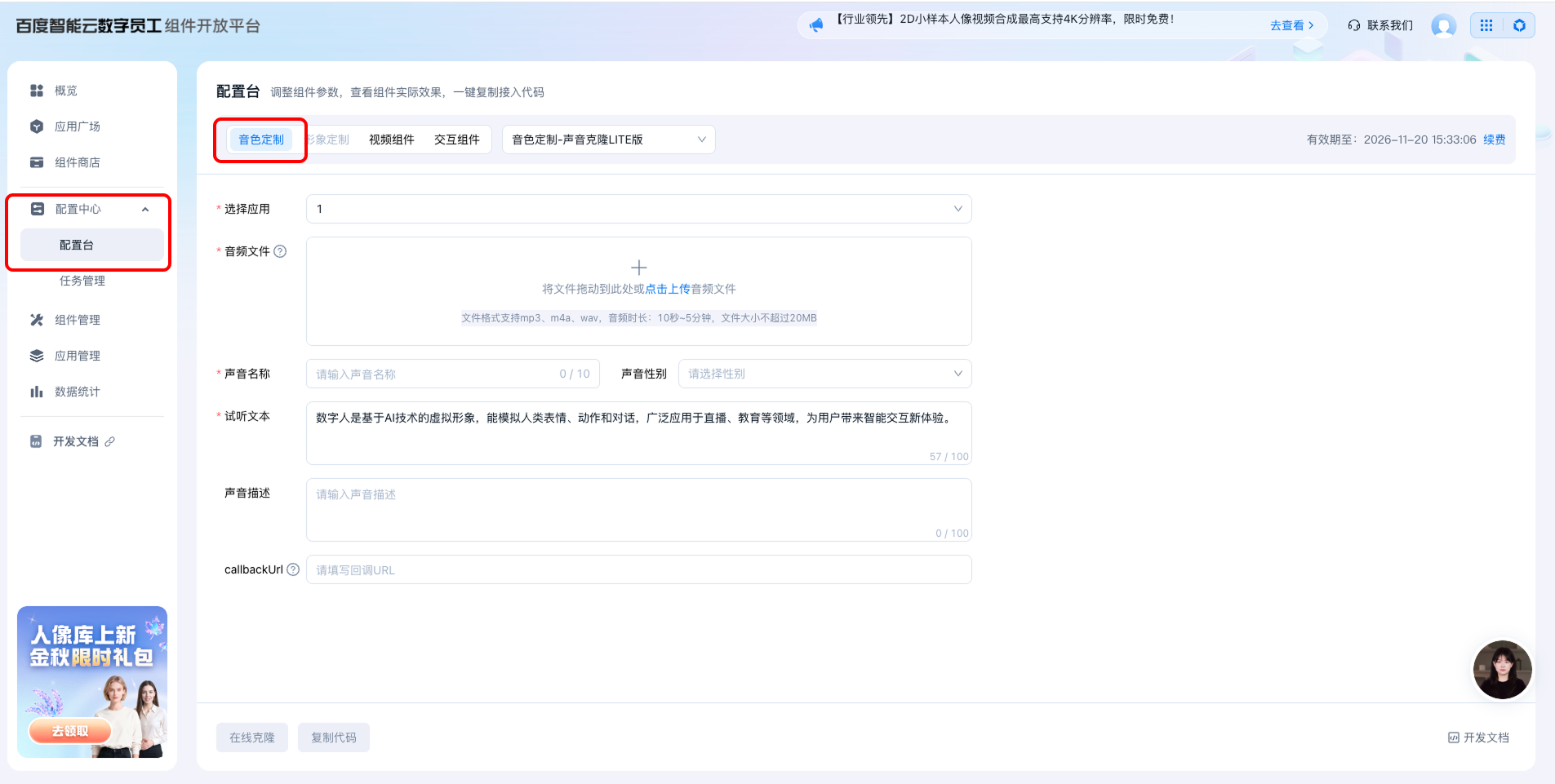Viewport: 1555px width, 784px height.
Task: Open the 声音性别 gender dropdown
Action: 824,374
